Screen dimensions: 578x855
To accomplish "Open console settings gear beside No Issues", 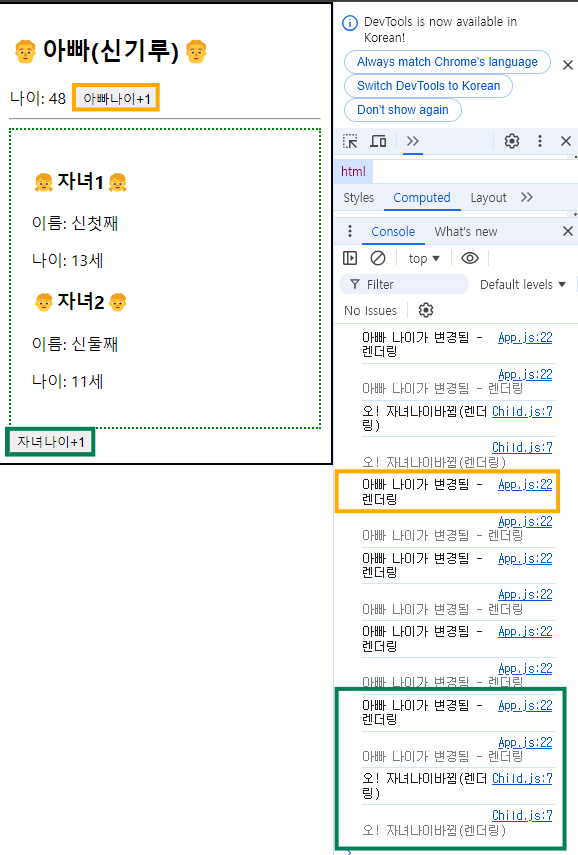I will (426, 310).
